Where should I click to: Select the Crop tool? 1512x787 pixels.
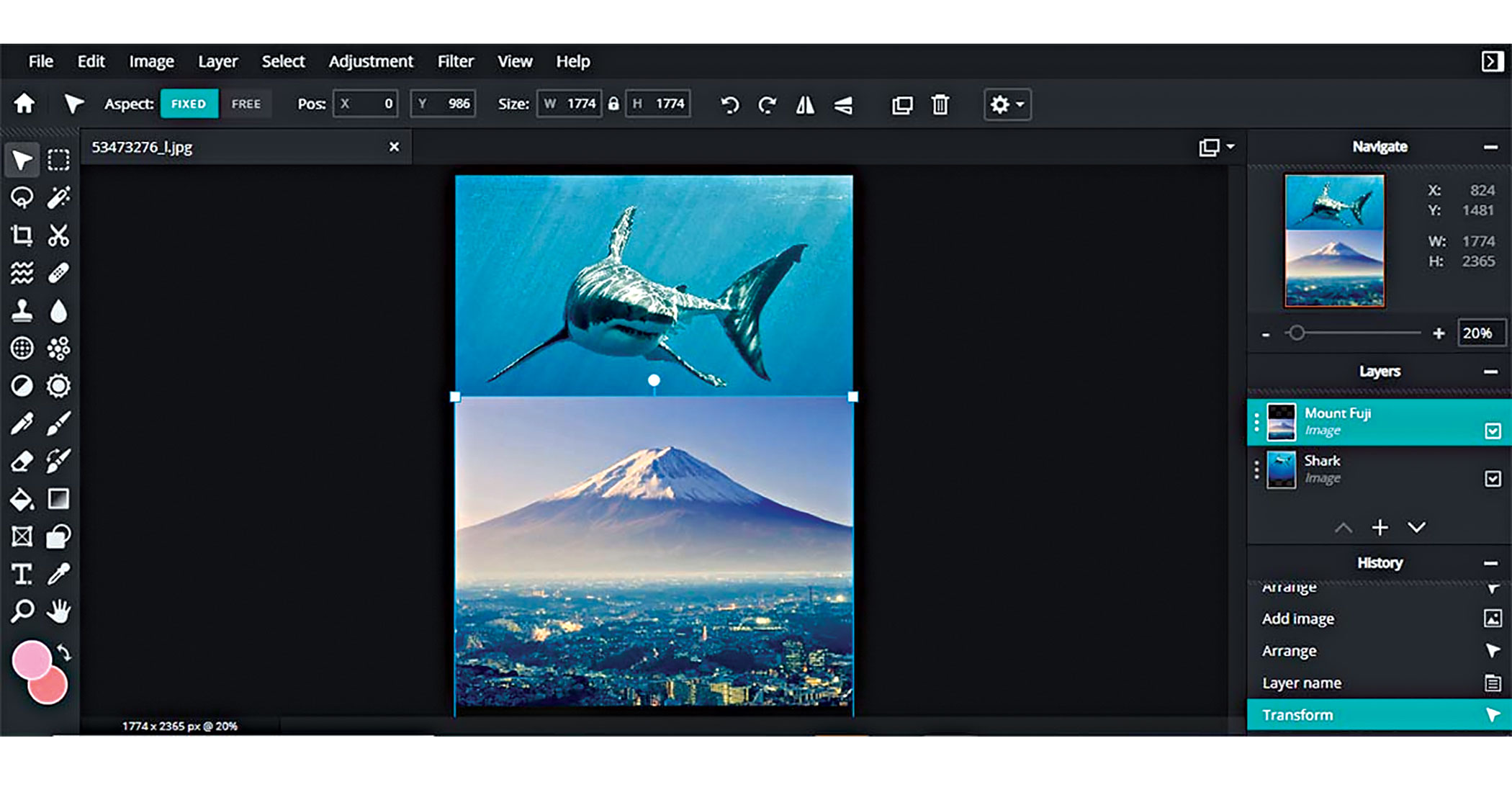[x=22, y=235]
